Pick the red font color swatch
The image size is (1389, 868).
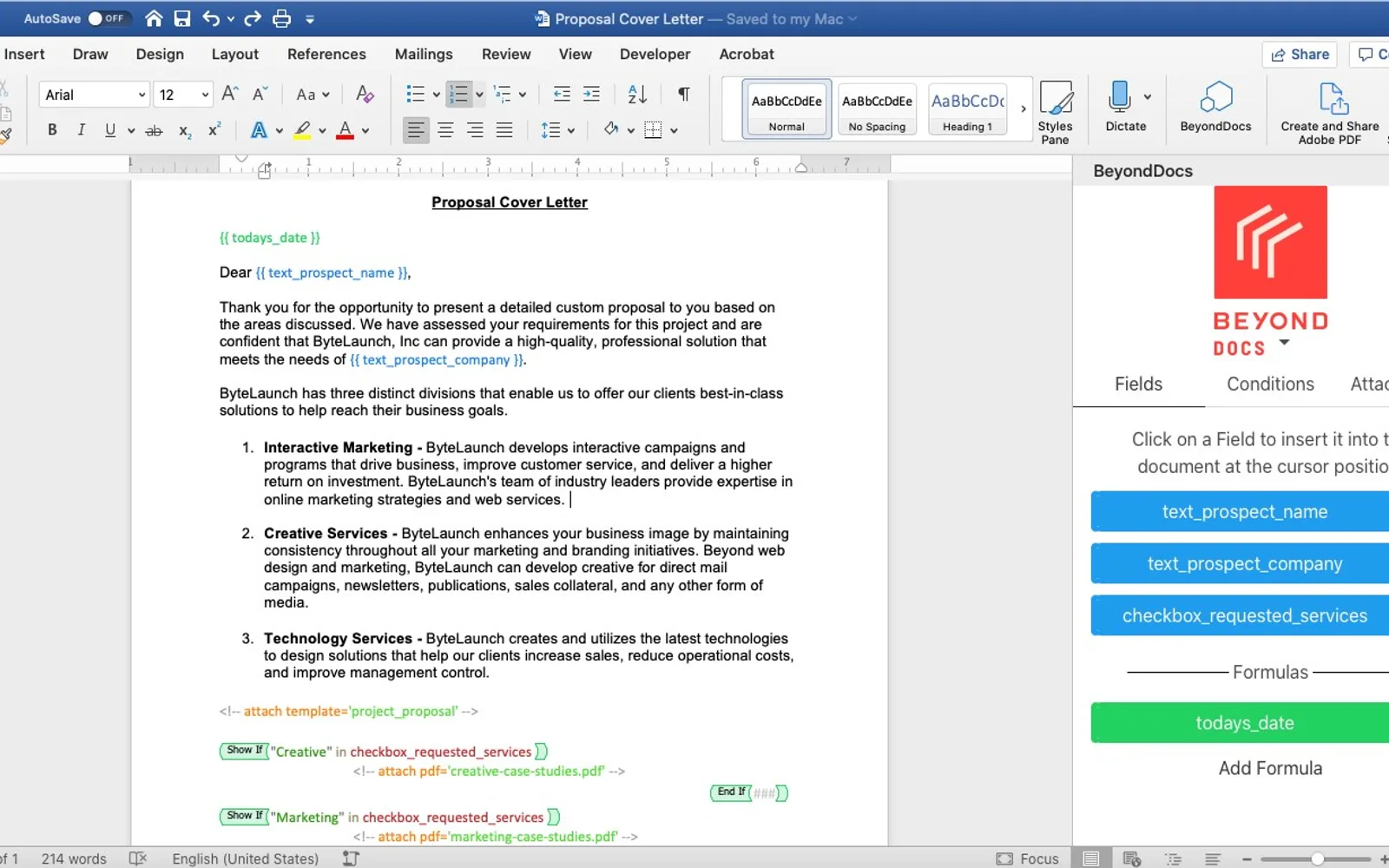346,130
